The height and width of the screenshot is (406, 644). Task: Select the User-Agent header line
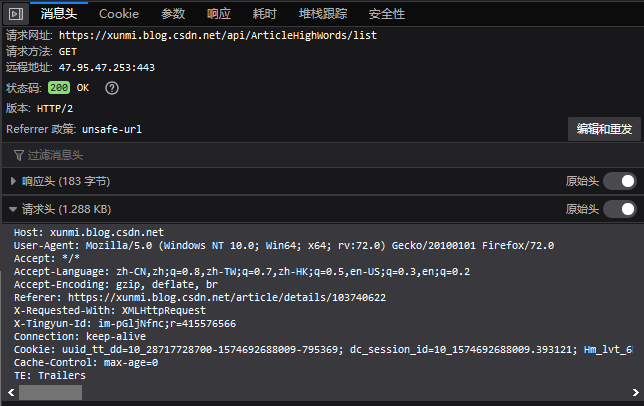[x=284, y=245]
